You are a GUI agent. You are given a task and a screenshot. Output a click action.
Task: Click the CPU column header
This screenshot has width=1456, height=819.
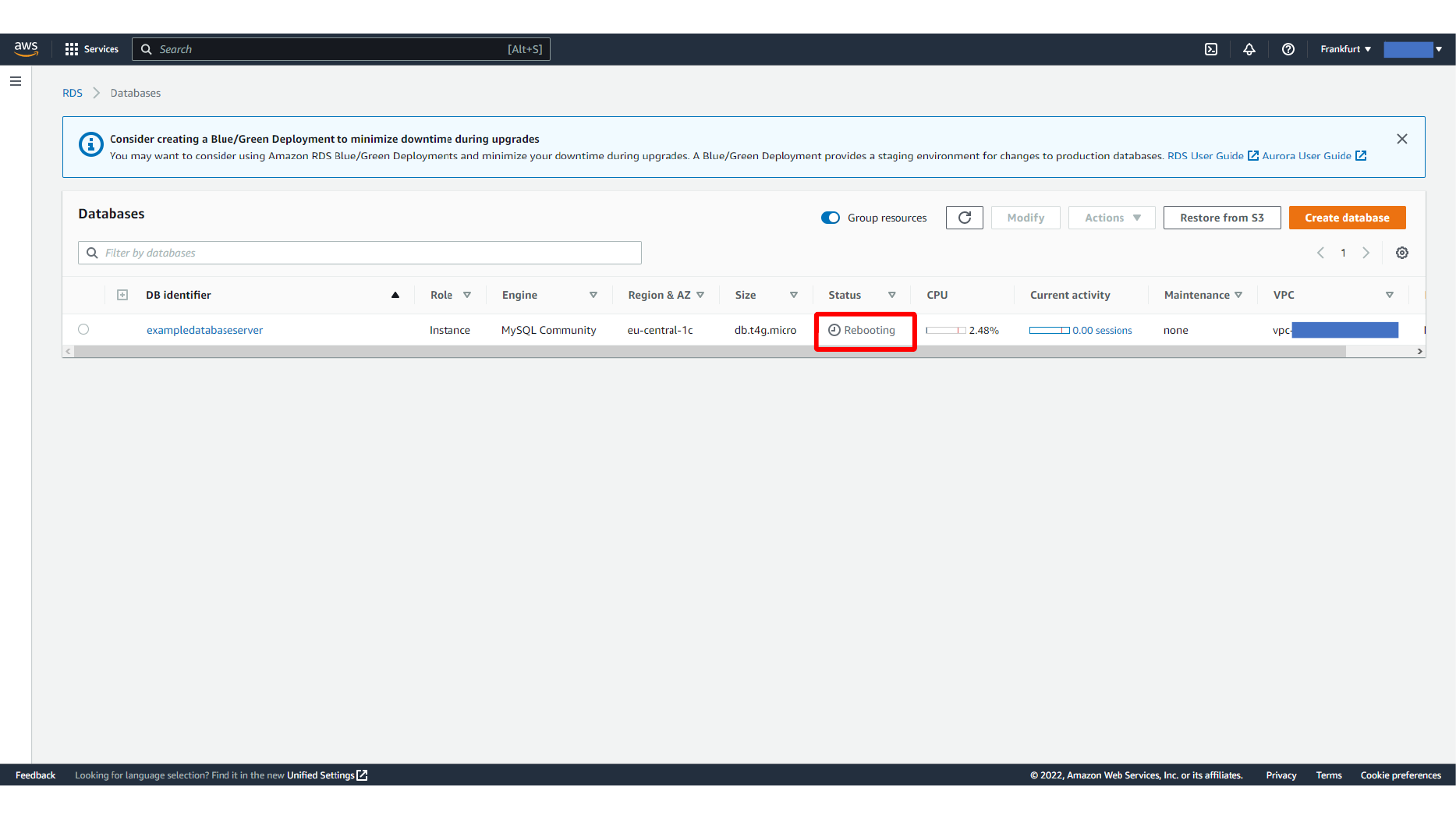point(937,295)
